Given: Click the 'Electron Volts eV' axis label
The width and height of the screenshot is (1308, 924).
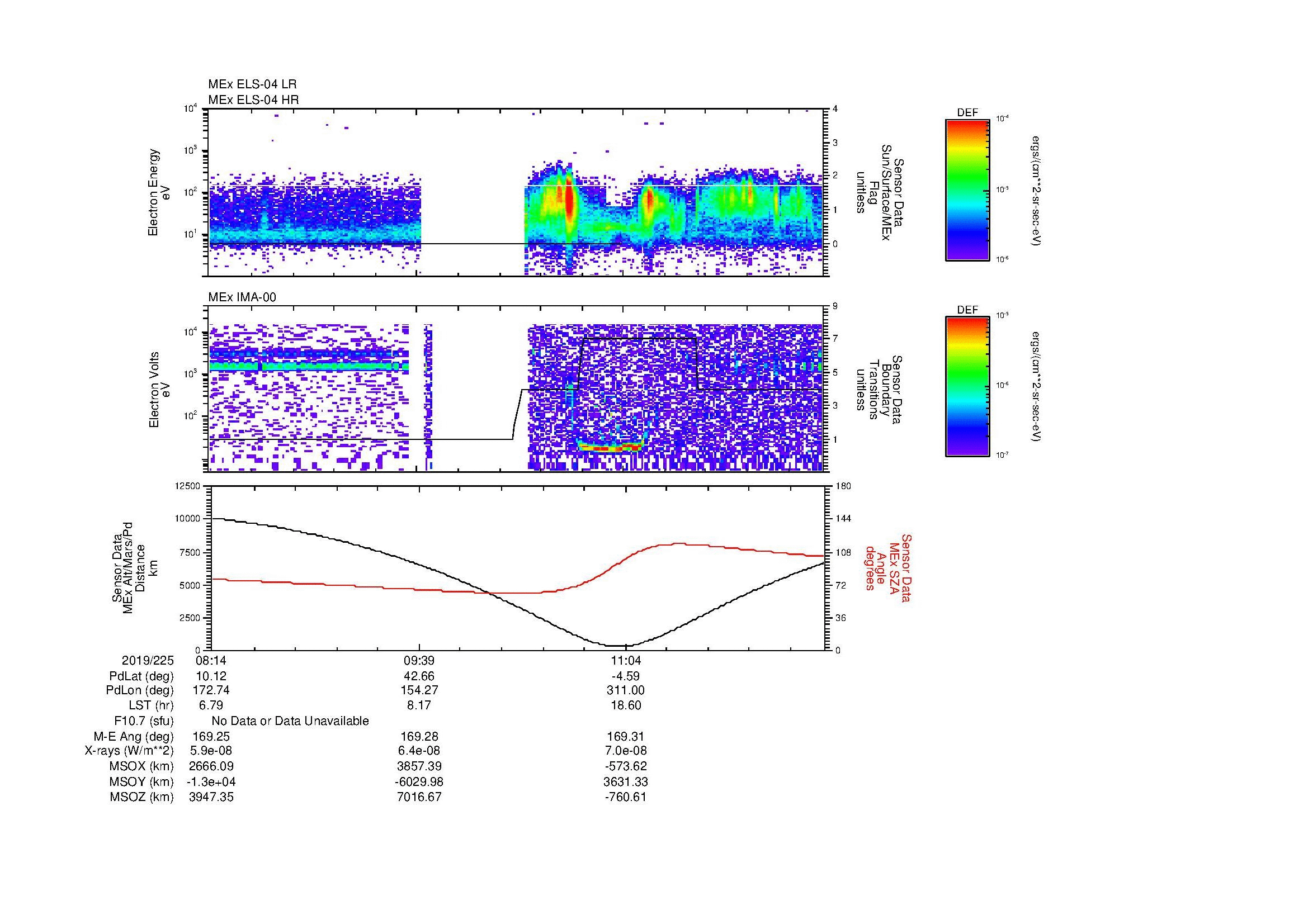Looking at the screenshot, I should (159, 390).
